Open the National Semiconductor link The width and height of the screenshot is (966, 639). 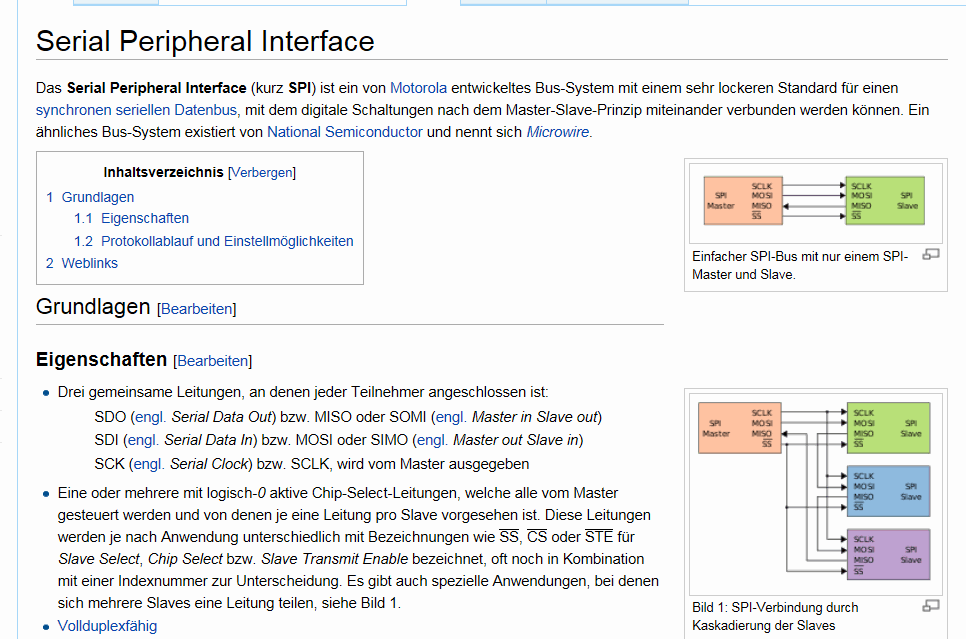(344, 132)
